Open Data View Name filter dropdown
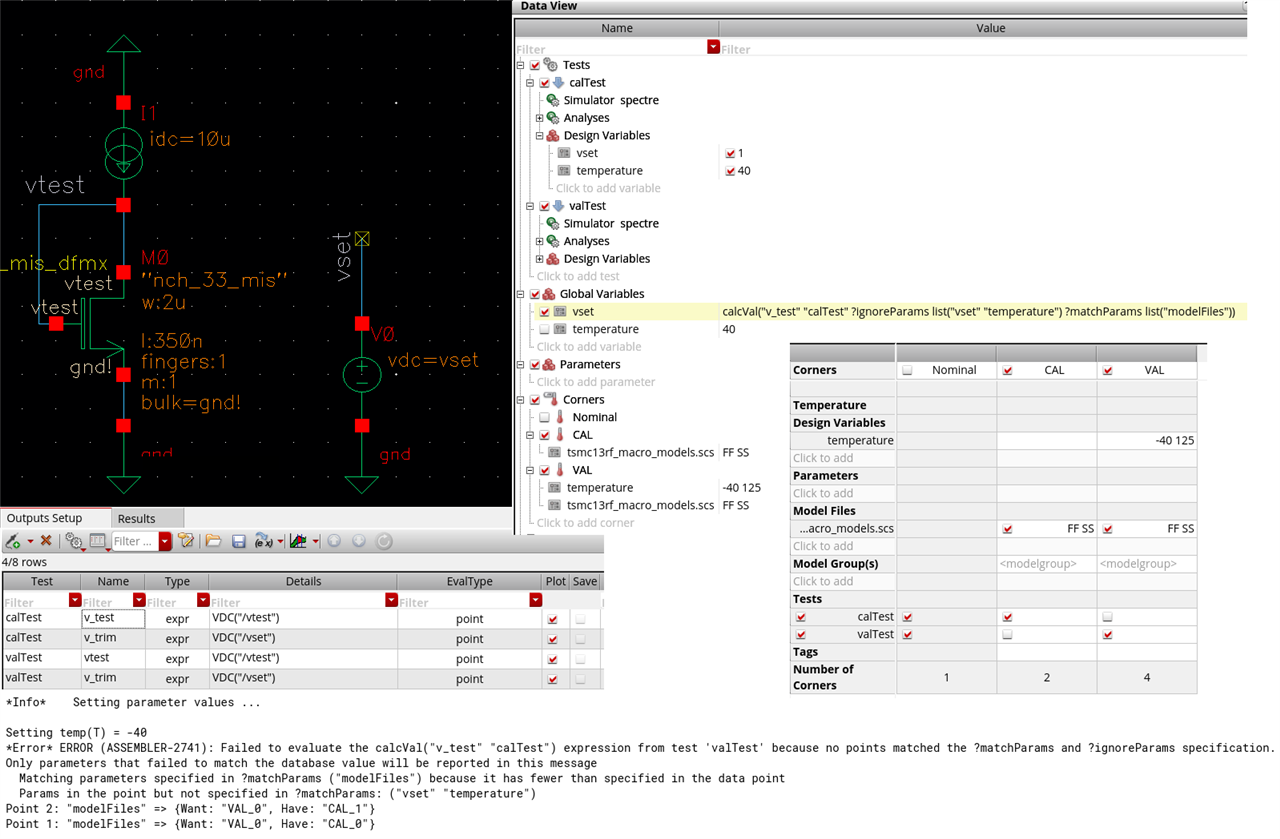 [x=713, y=47]
